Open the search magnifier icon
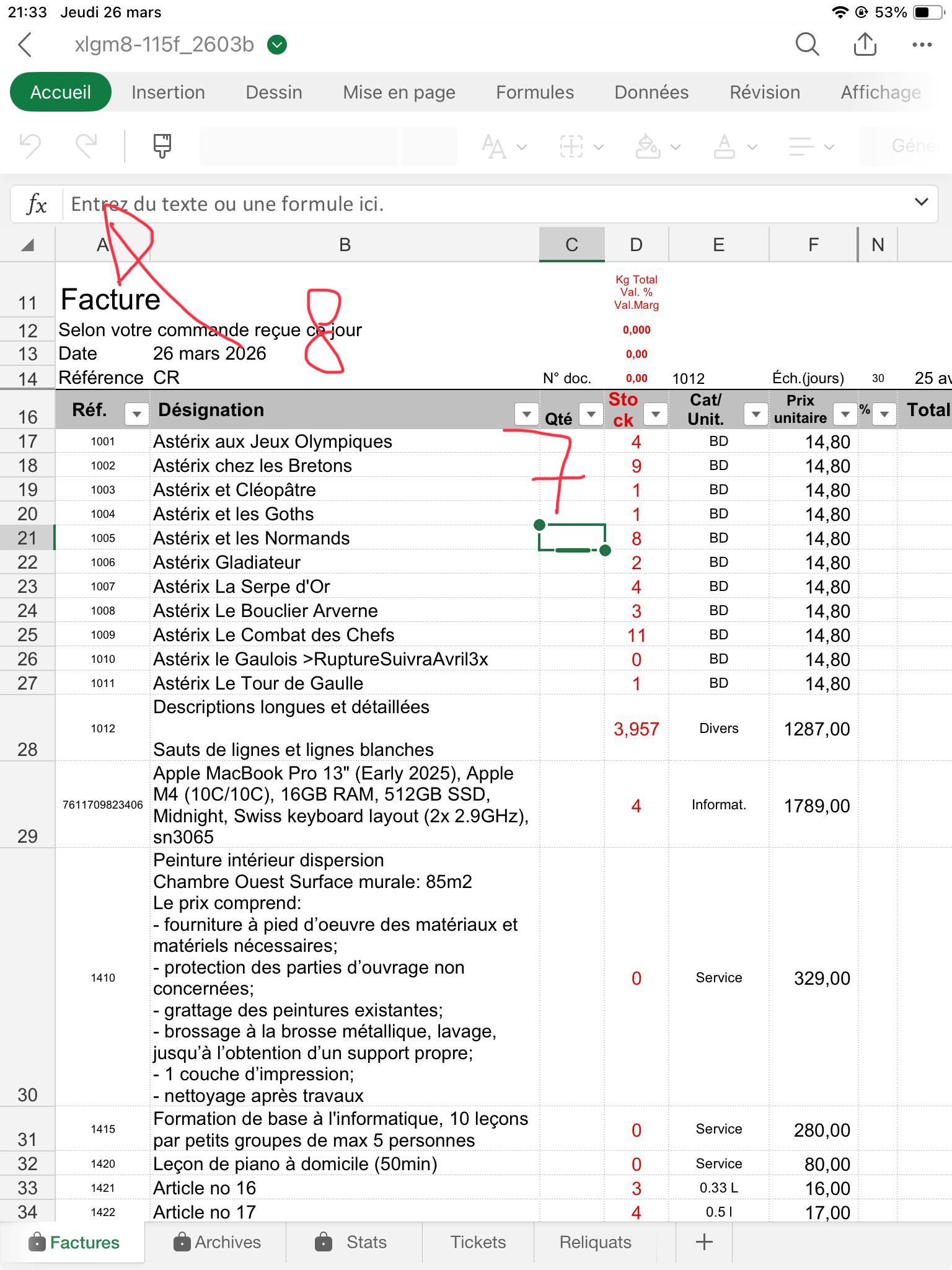Image resolution: width=952 pixels, height=1270 pixels. tap(807, 45)
